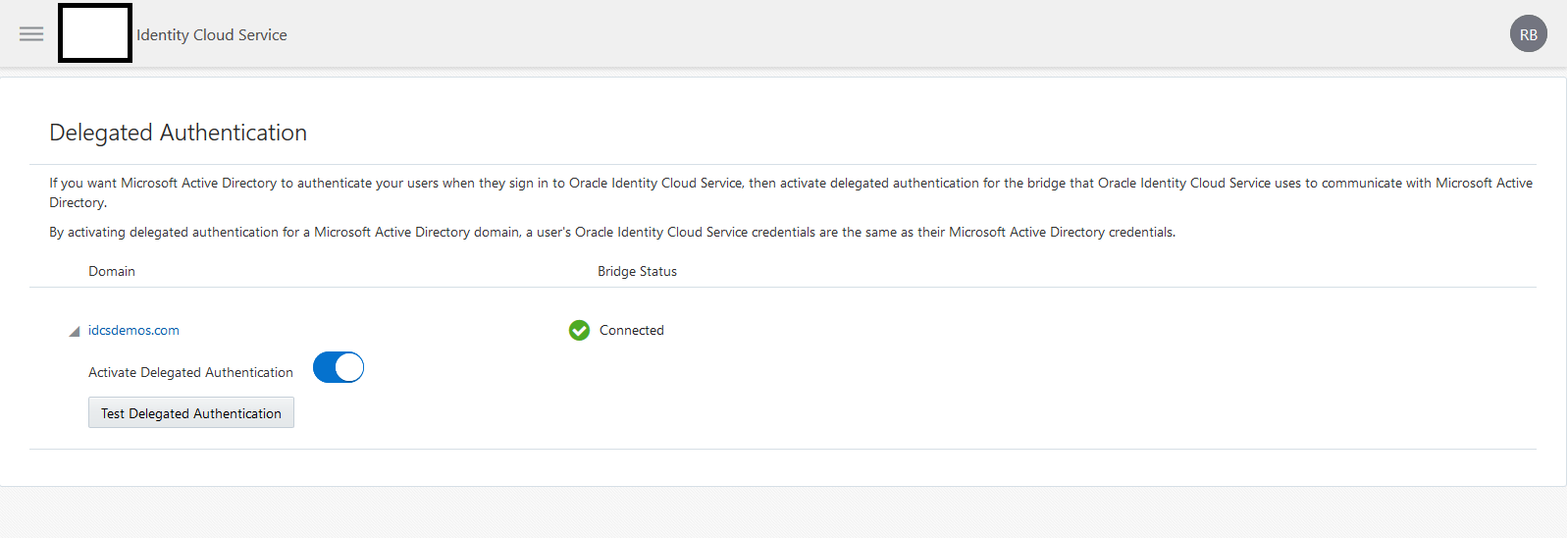Open the hamburger navigation menu
This screenshot has width=1568, height=538.
[31, 34]
